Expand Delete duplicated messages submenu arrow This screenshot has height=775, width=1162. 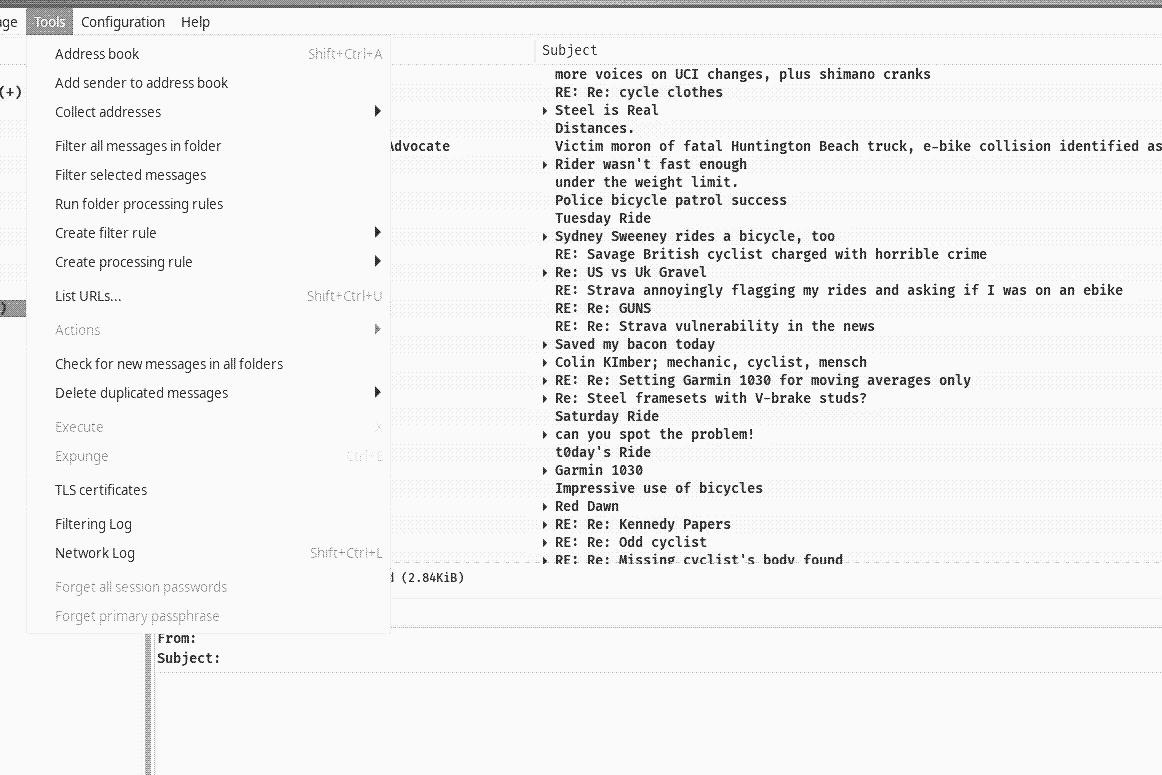(x=377, y=393)
